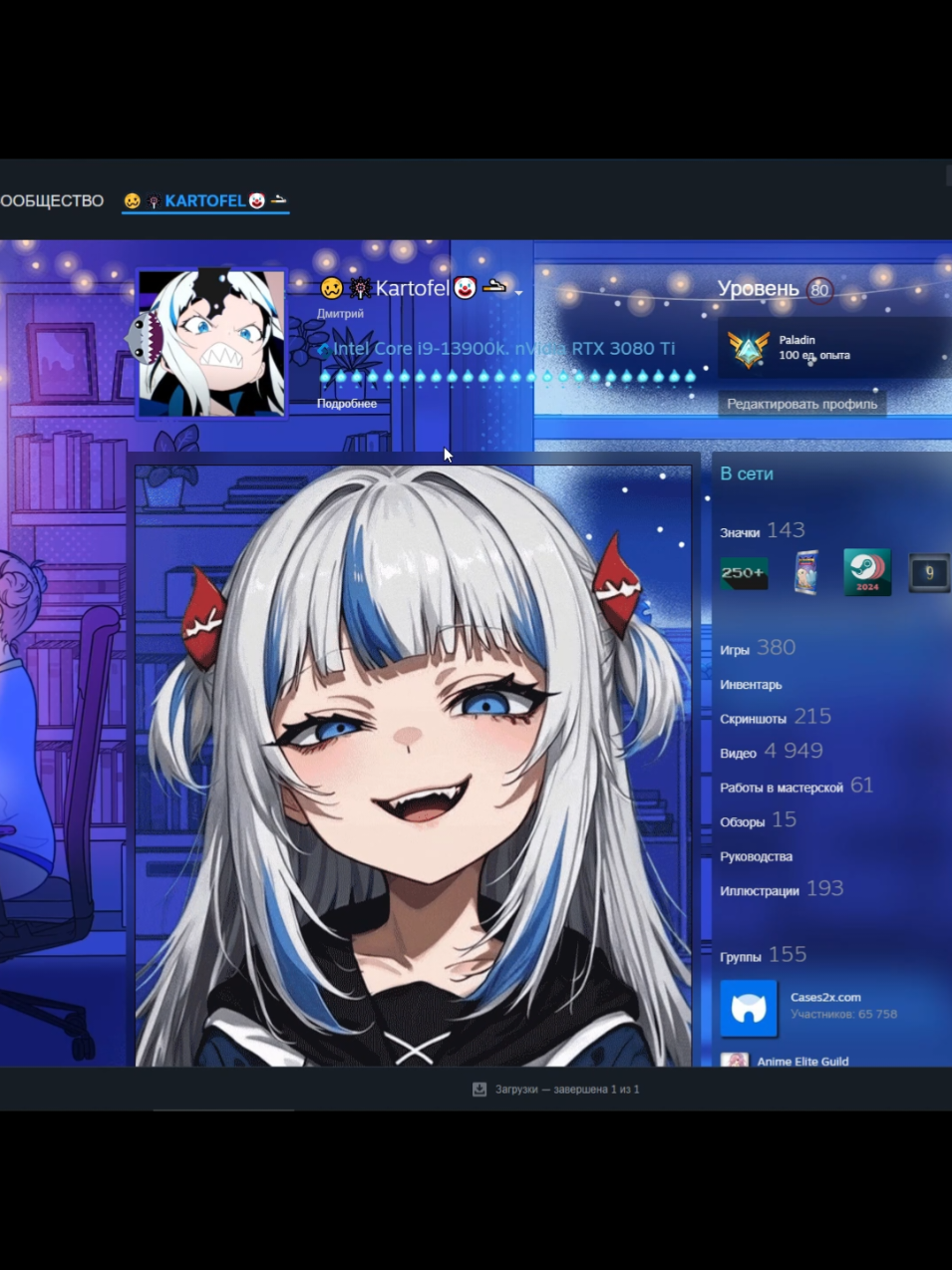This screenshot has height=1270, width=952.
Task: Open Руководства guides link
Action: click(x=757, y=856)
